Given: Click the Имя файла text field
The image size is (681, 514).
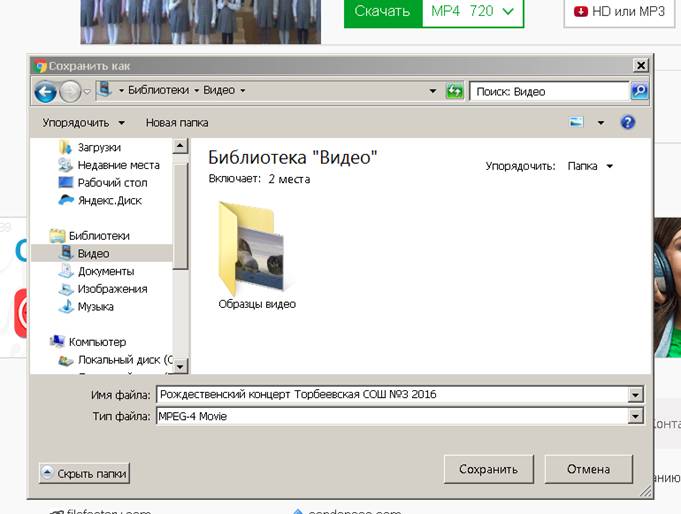Looking at the screenshot, I should tap(391, 395).
